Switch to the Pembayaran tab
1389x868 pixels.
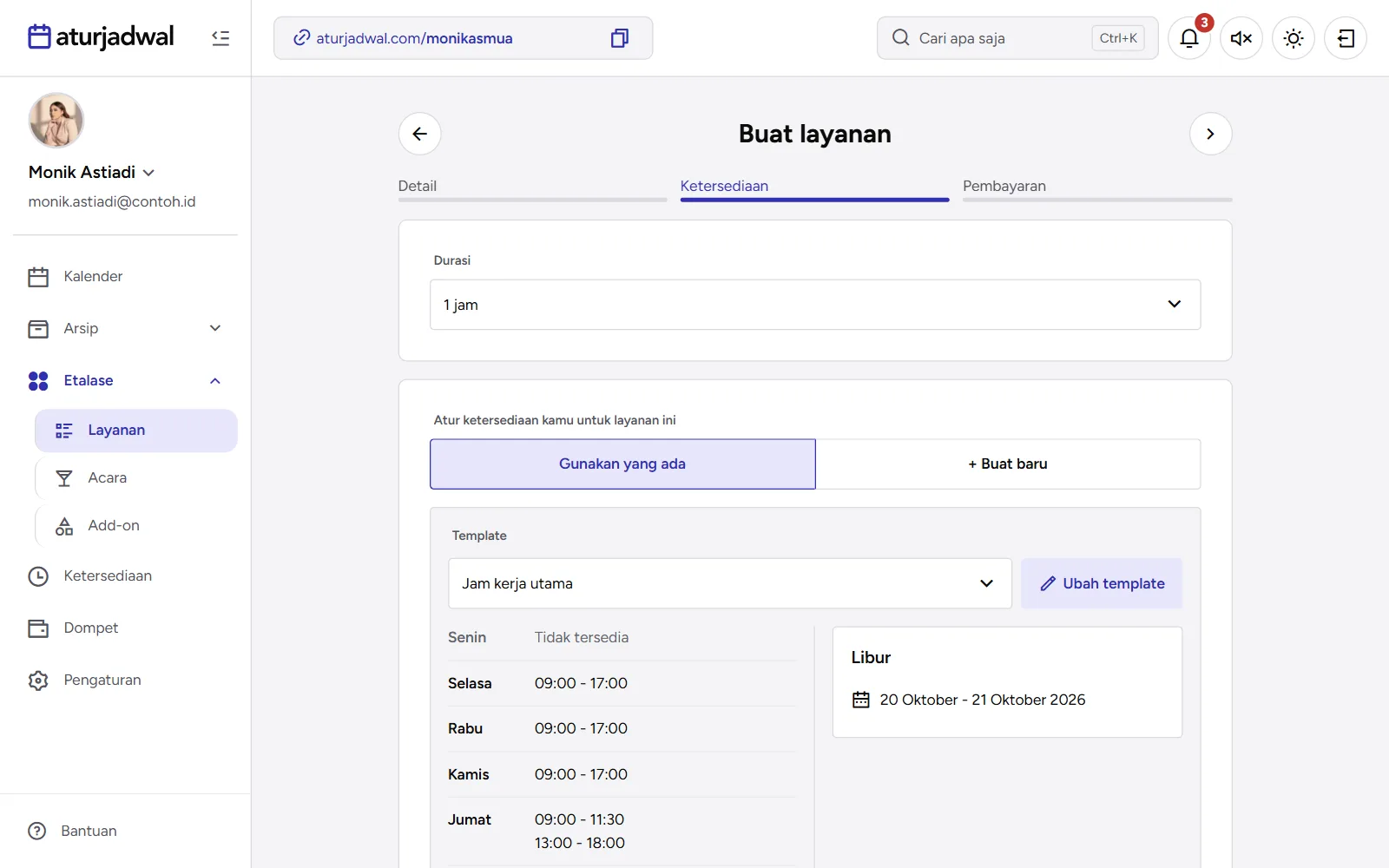coord(1097,187)
